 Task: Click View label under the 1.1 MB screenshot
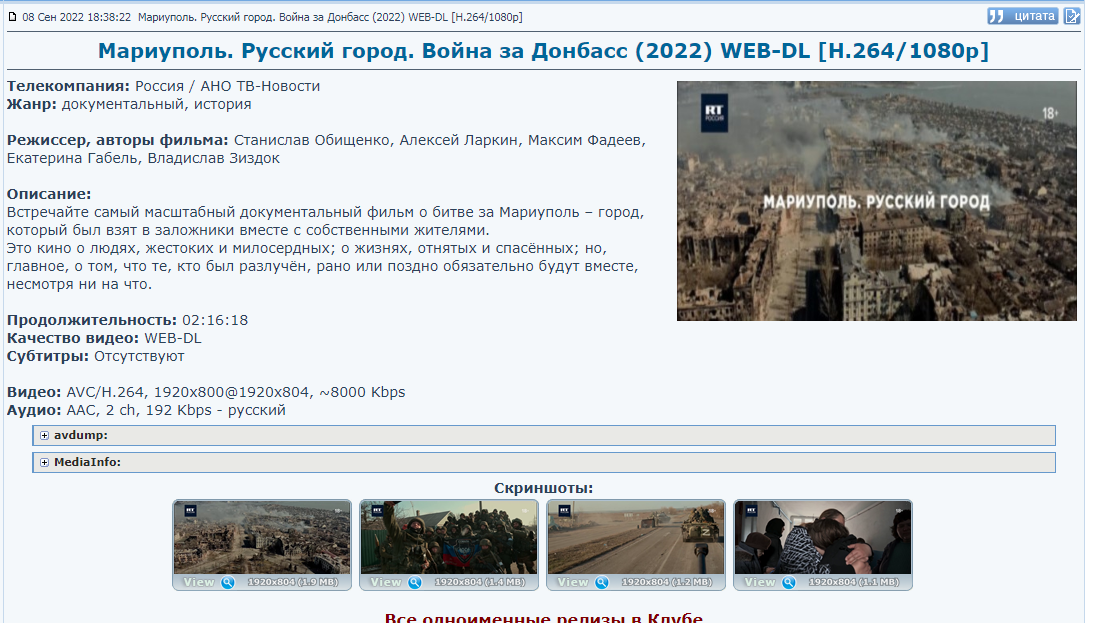[760, 582]
